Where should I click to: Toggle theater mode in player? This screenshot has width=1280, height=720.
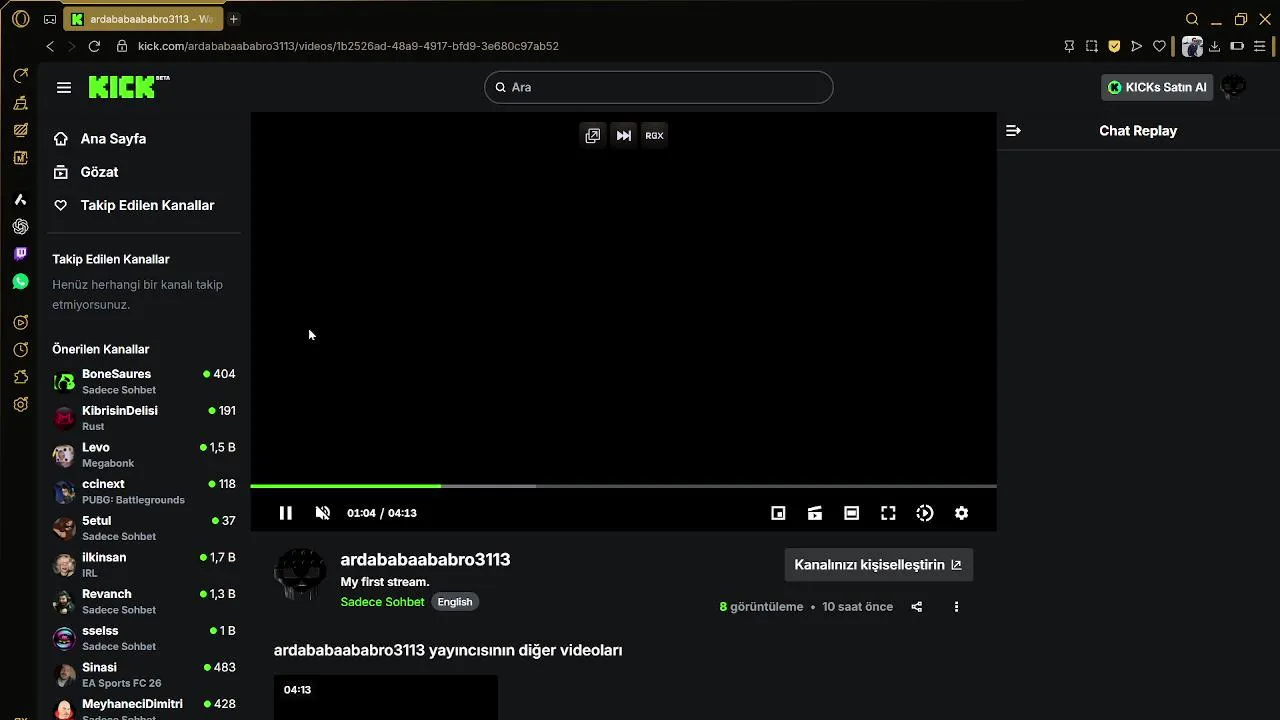(x=851, y=513)
